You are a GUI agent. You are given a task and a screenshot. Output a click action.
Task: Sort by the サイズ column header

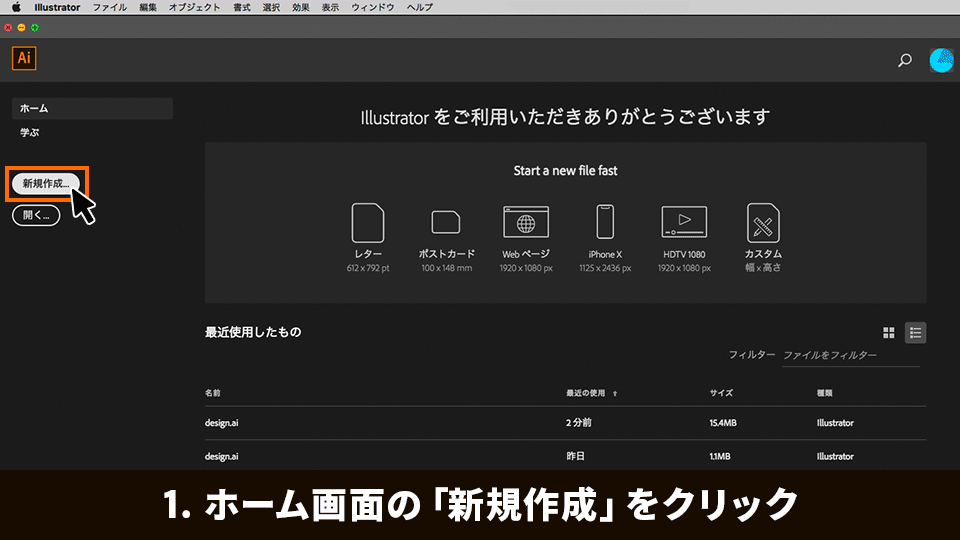tap(721, 393)
